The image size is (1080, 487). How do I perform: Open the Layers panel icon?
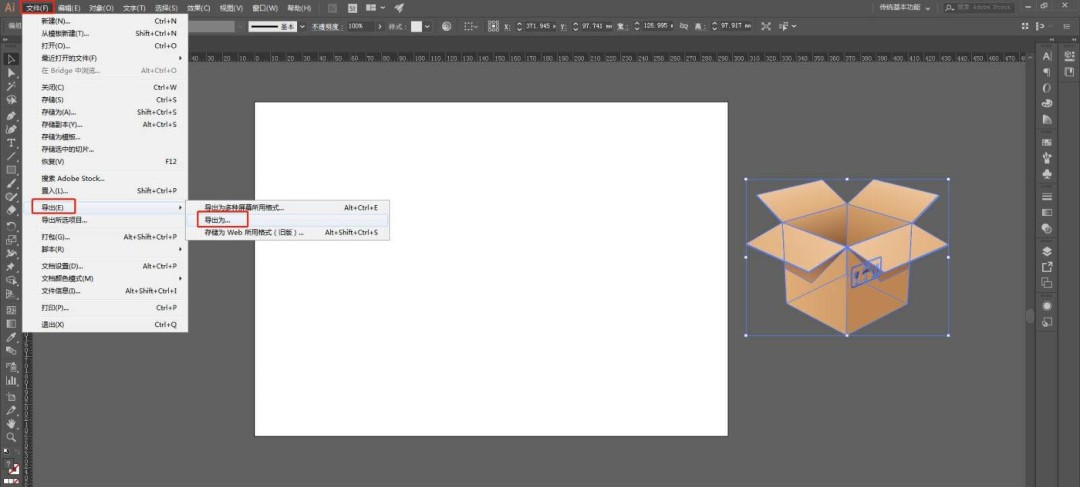click(1047, 251)
